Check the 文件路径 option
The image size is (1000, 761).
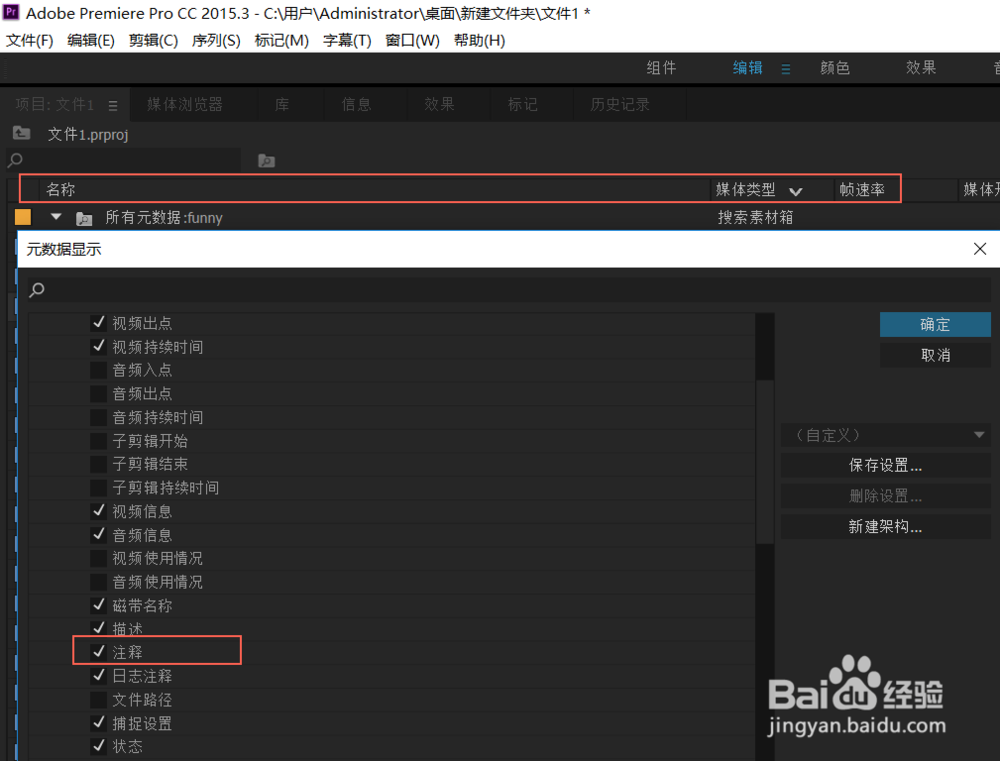(x=98, y=699)
